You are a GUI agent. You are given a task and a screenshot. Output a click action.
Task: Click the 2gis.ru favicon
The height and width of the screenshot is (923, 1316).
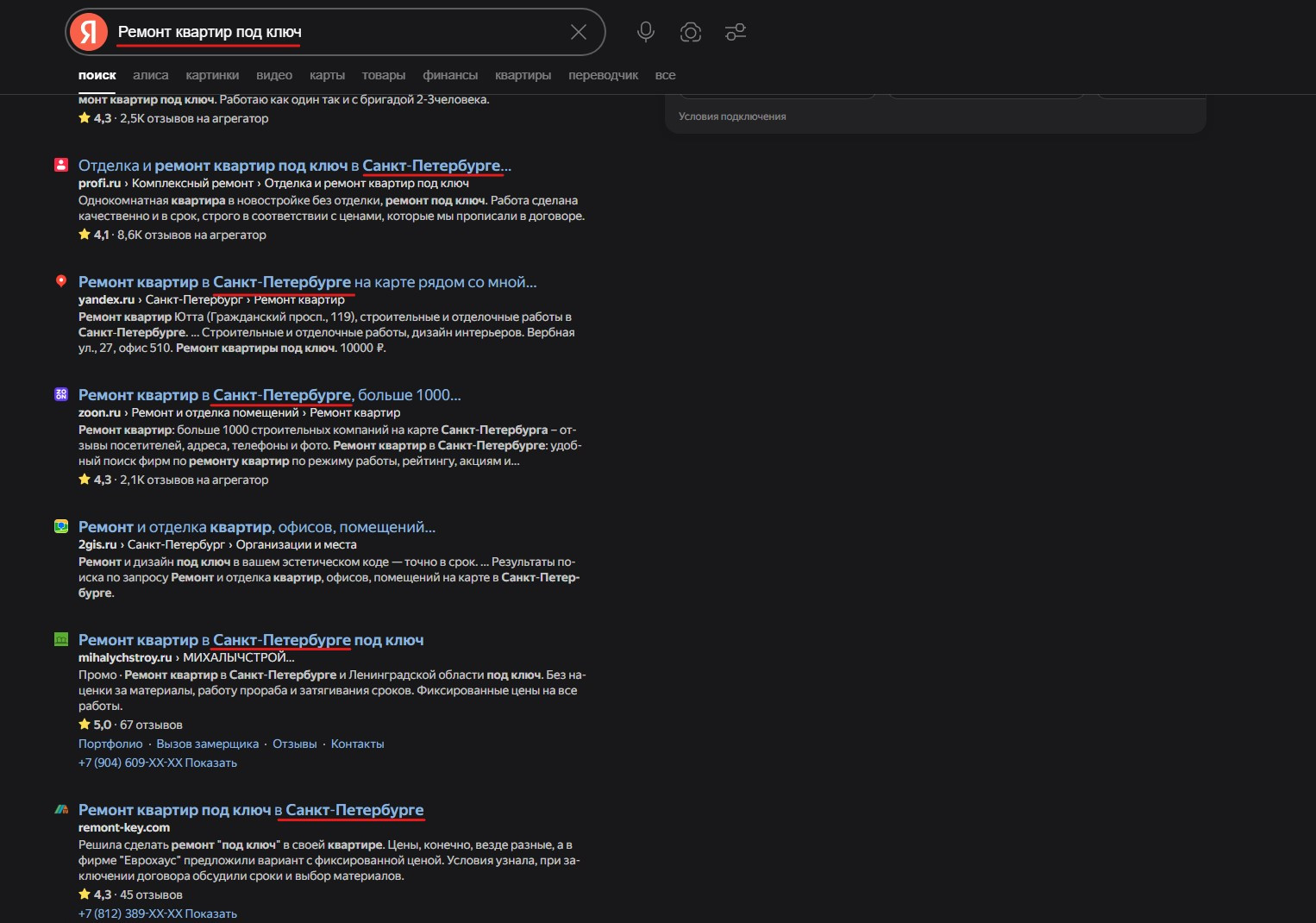click(61, 526)
